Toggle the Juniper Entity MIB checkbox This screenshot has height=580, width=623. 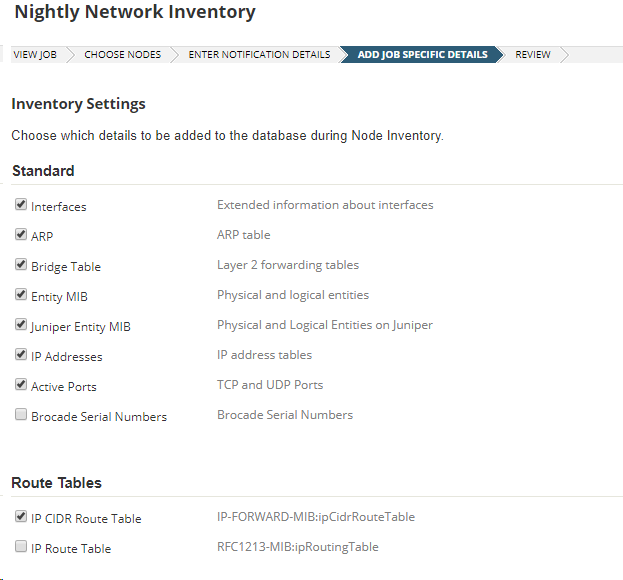click(21, 325)
